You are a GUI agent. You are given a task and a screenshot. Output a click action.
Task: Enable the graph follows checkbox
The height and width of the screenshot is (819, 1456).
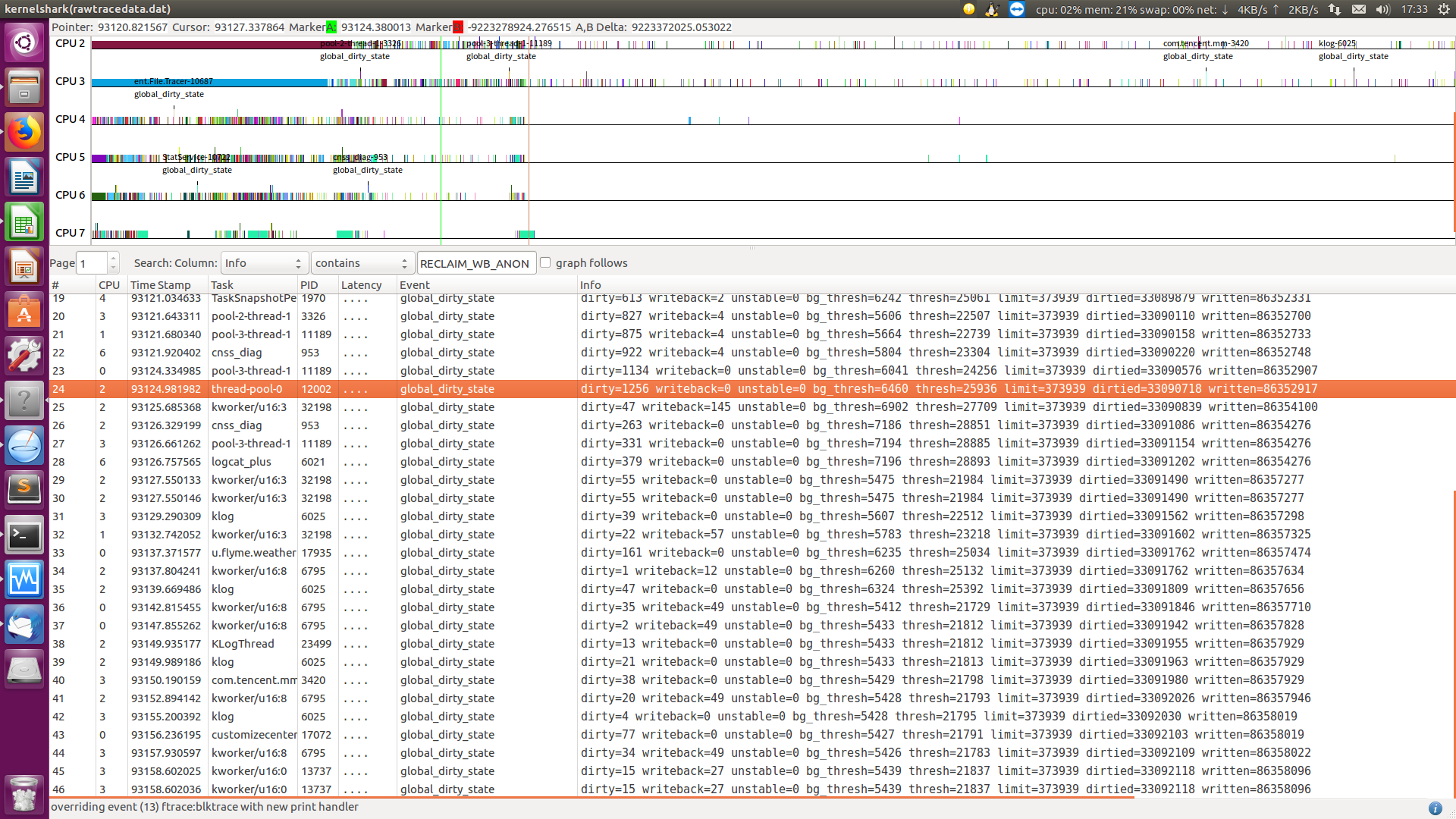(x=545, y=262)
